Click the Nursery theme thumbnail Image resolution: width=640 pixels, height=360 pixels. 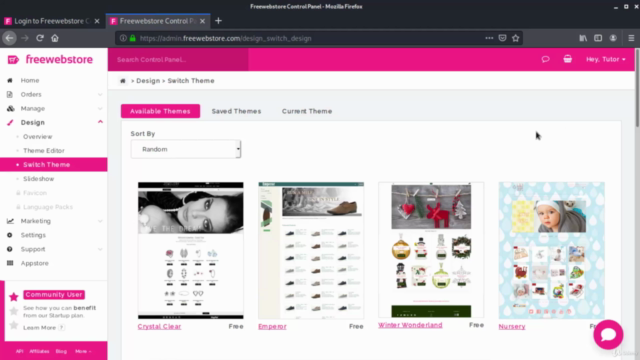[x=551, y=251]
